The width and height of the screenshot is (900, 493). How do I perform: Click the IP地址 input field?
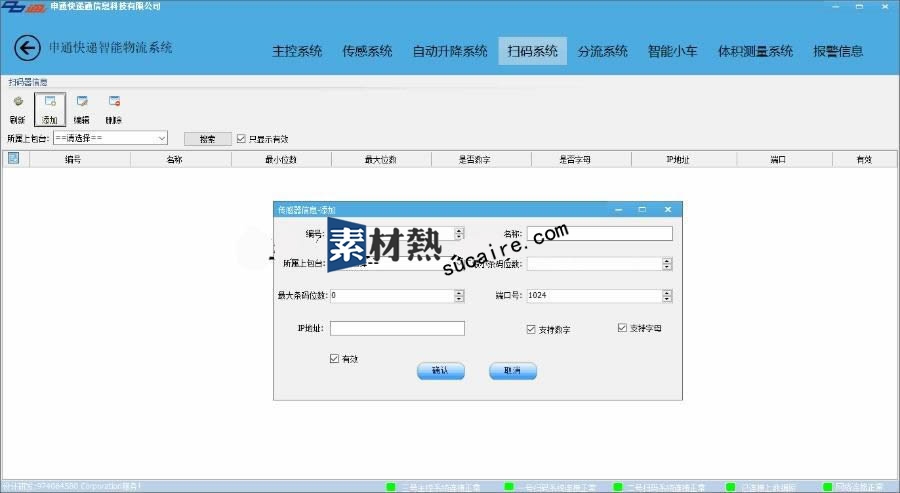(x=397, y=328)
